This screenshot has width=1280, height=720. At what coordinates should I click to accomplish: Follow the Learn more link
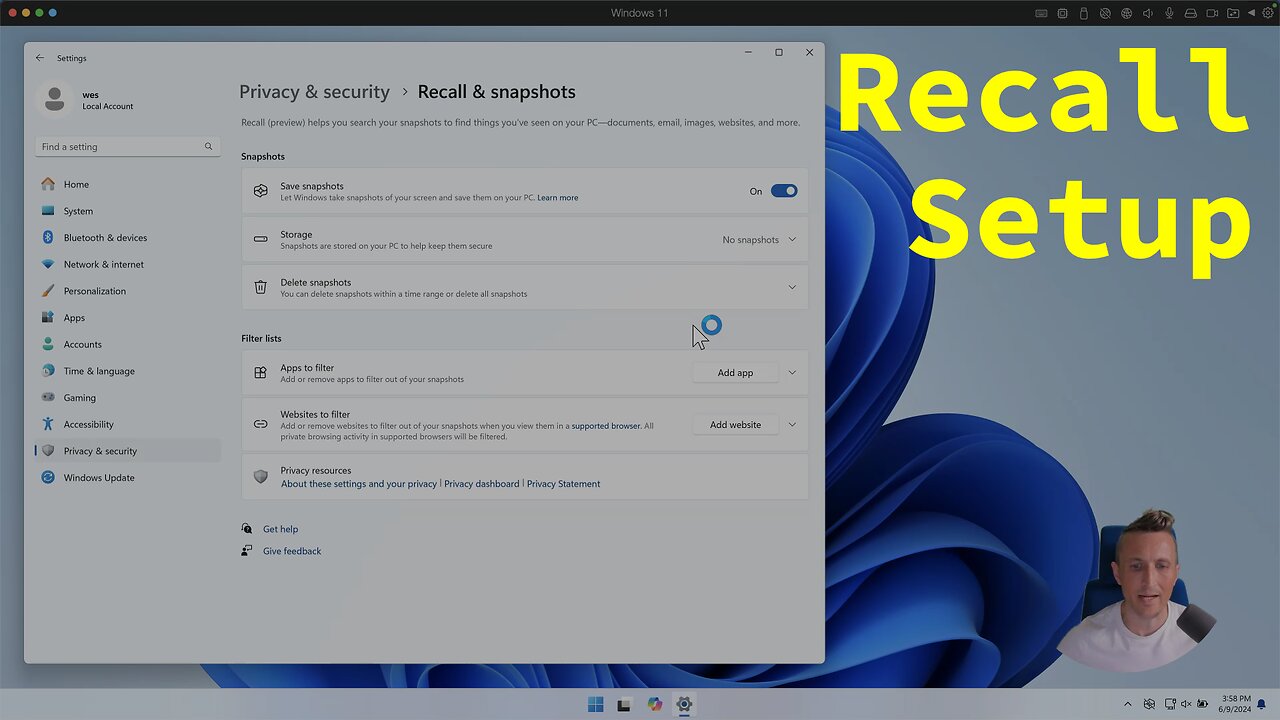[557, 198]
